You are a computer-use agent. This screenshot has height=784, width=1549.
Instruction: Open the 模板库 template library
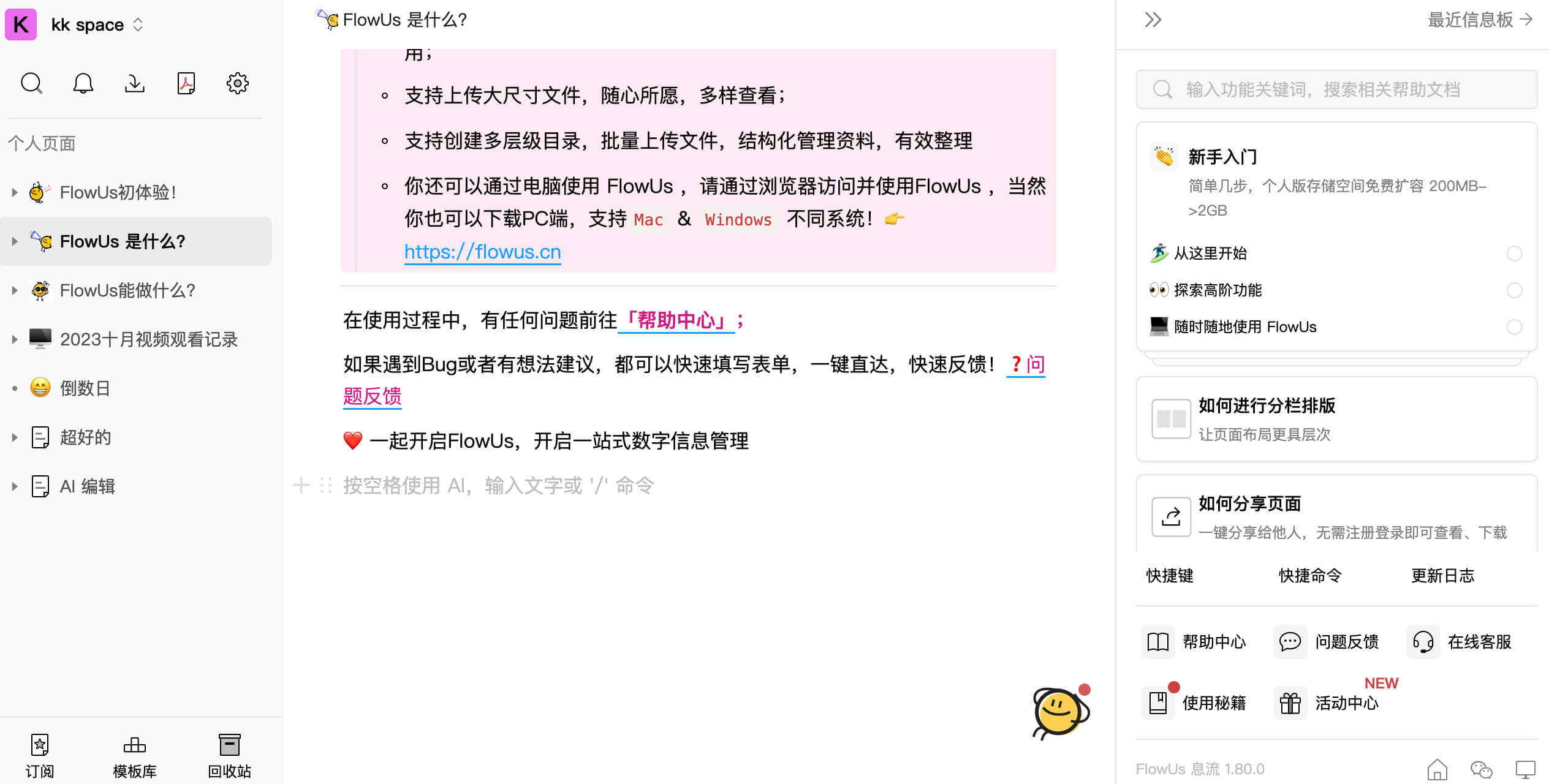point(135,756)
